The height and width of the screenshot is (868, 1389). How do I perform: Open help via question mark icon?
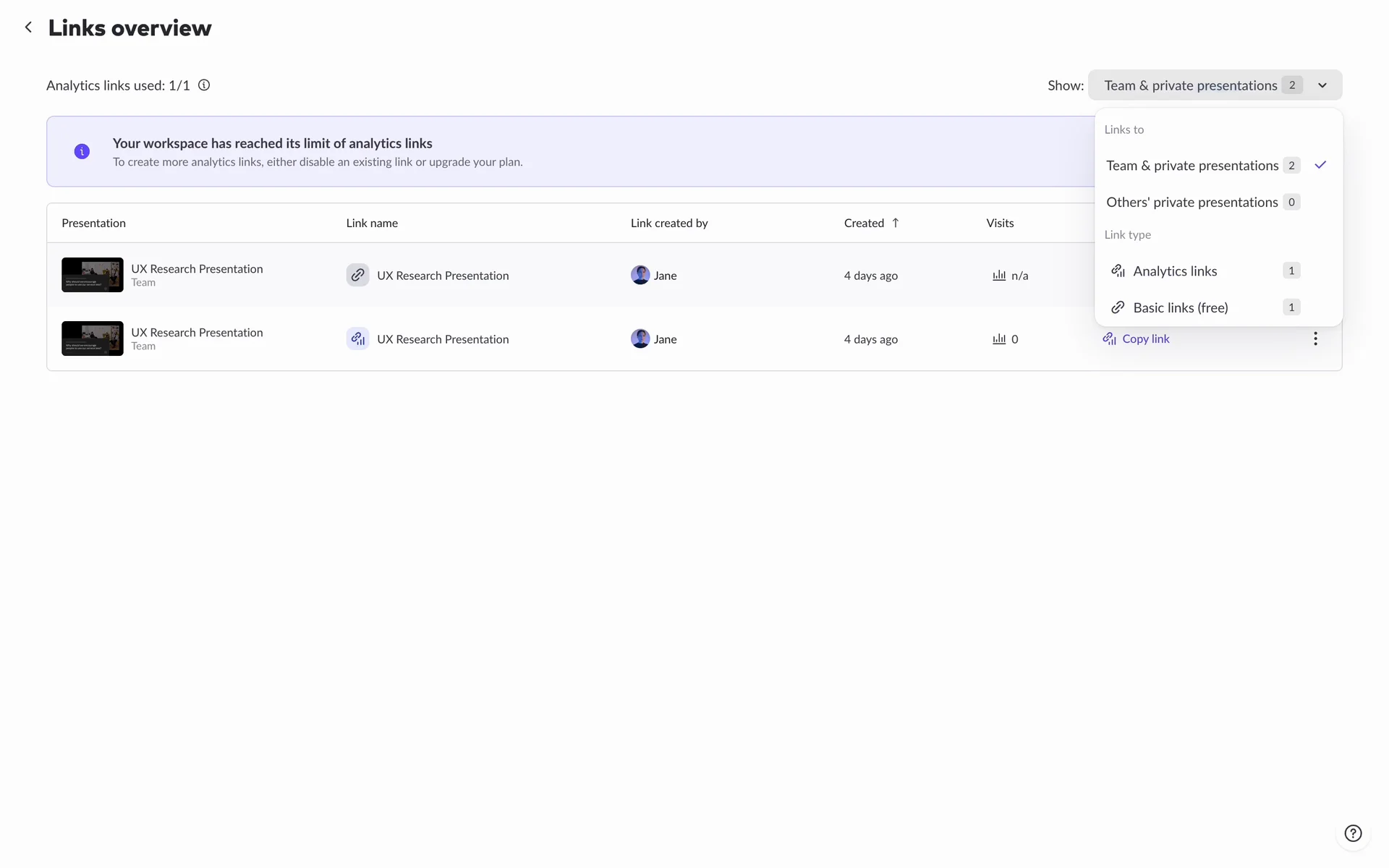pos(1352,833)
